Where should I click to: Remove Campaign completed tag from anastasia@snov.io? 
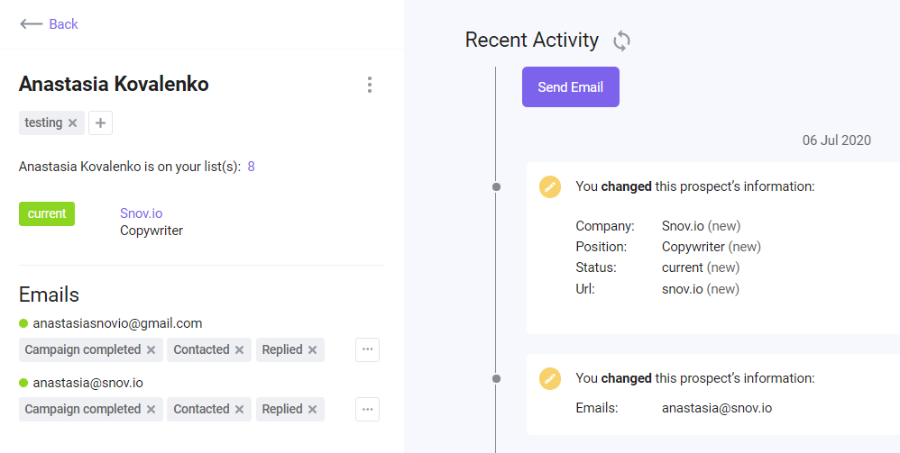(x=151, y=409)
